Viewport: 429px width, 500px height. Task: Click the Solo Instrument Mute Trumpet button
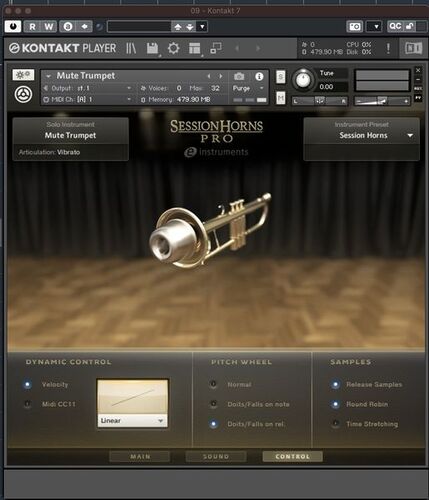71,131
